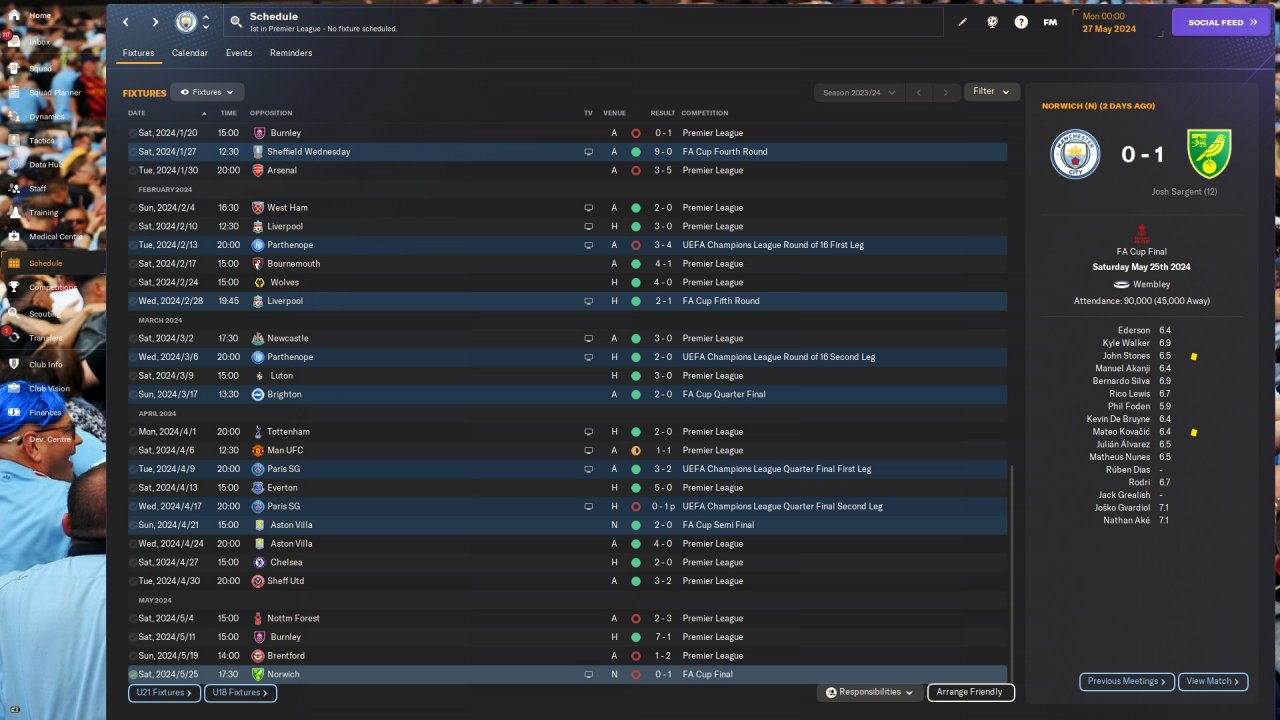The image size is (1280, 720).
Task: Open the Scouting magnifier icon in sidebar
Action: (x=14, y=314)
